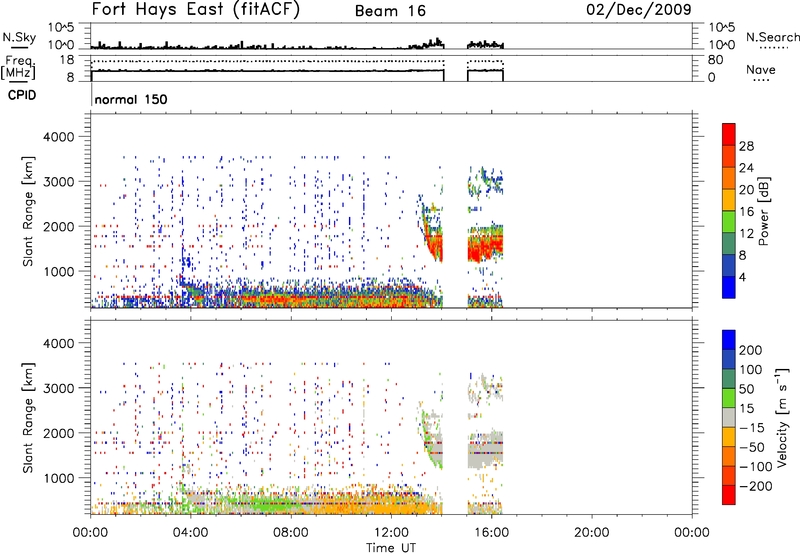Click the '20:00' time tick label
This screenshot has height=554, width=800.
592,533
